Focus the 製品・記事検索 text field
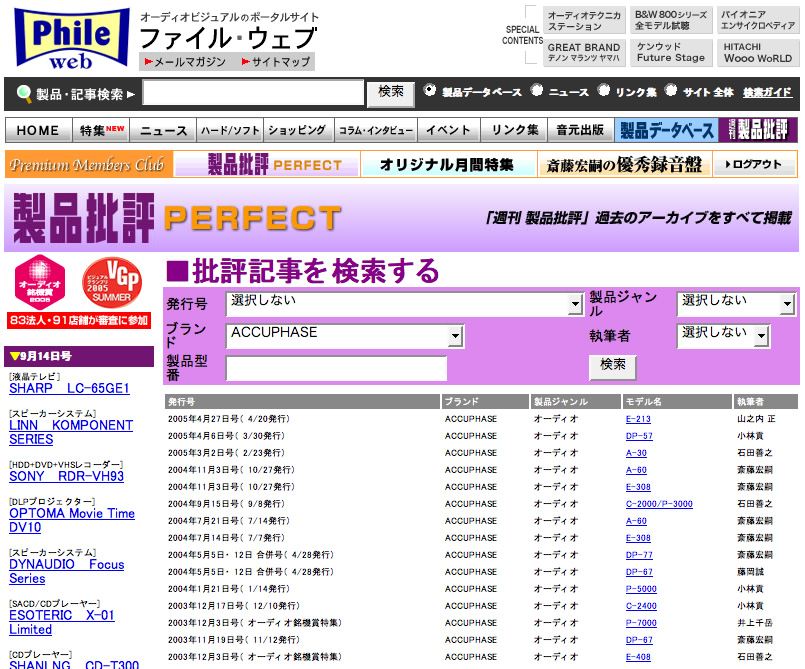Viewport: 805px width, 669px height. (x=253, y=93)
